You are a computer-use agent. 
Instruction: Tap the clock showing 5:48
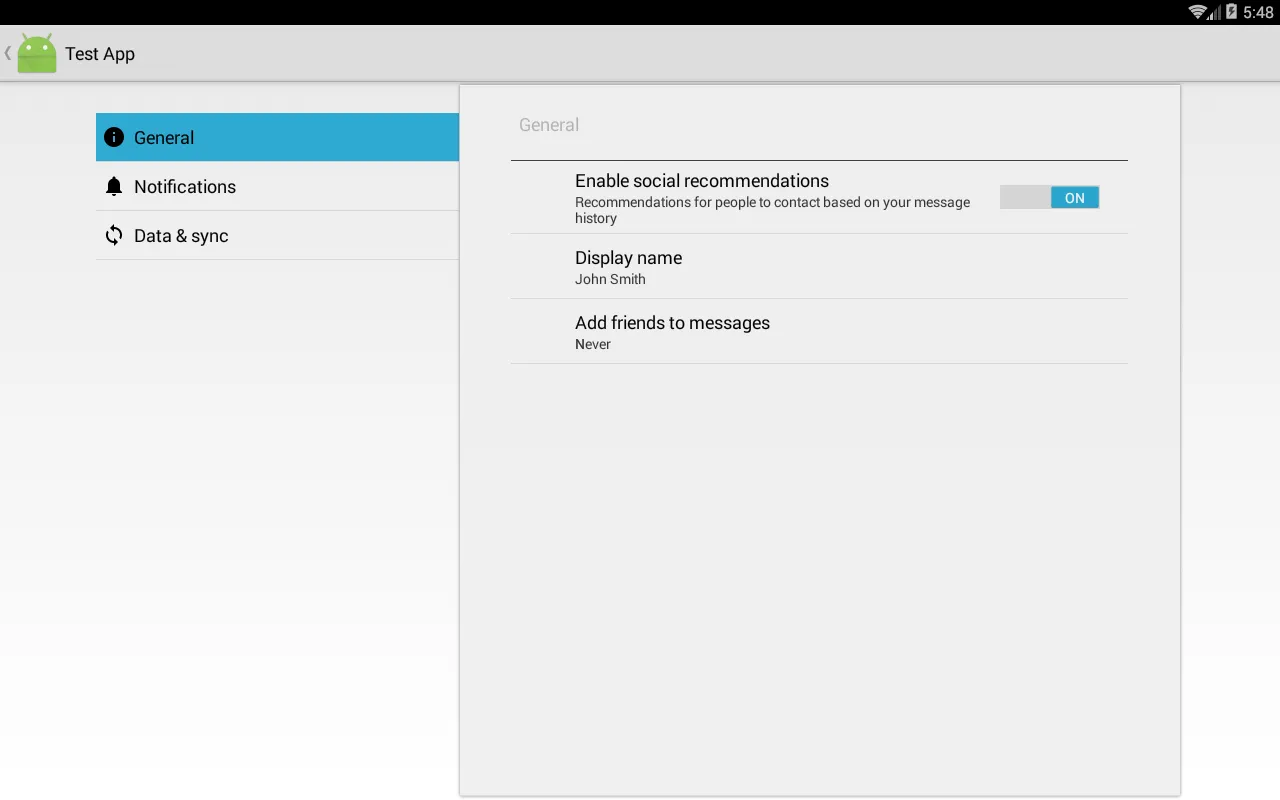(x=1258, y=12)
